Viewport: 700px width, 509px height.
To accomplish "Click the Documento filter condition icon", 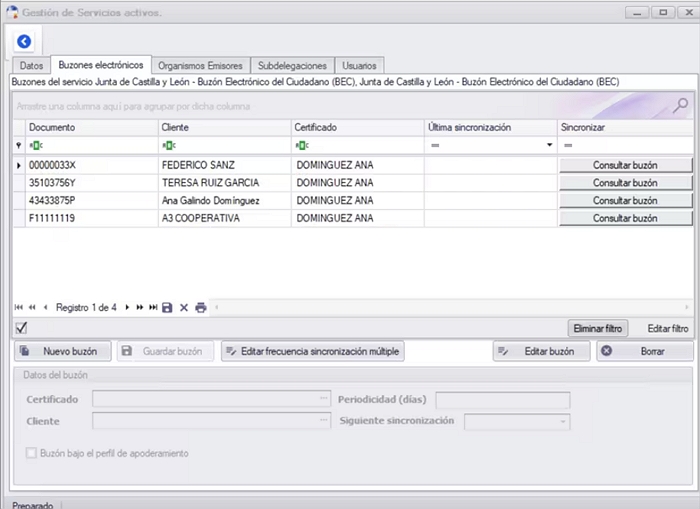I will (x=36, y=145).
